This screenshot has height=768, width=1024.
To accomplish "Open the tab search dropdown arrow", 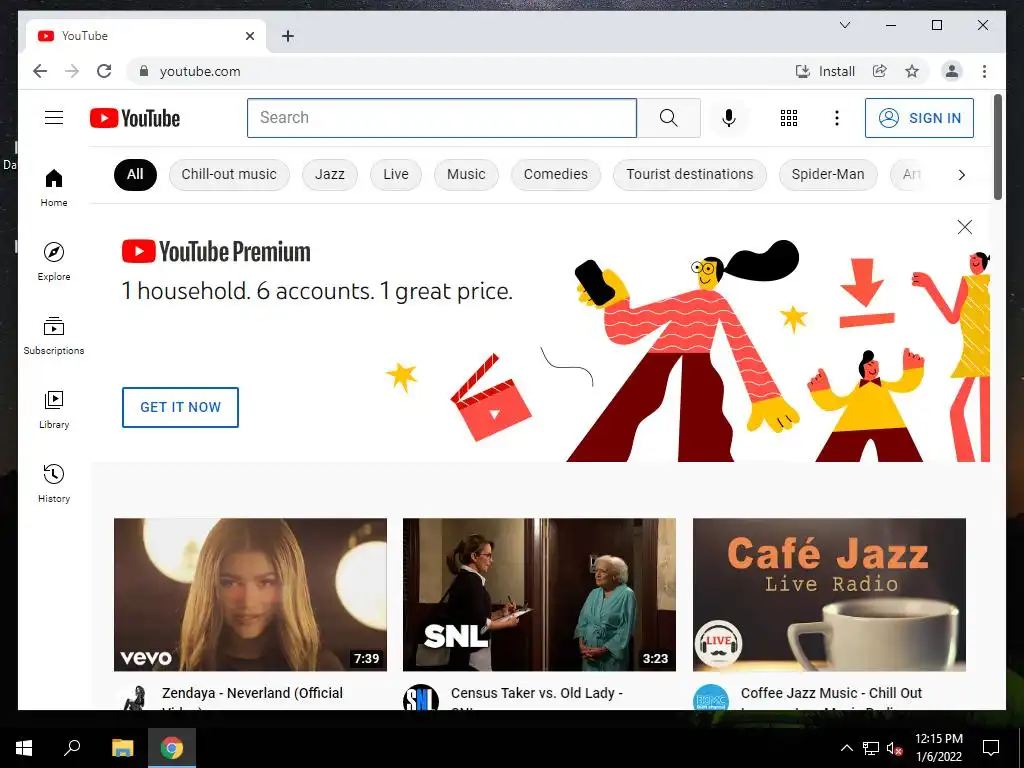I will [x=844, y=25].
